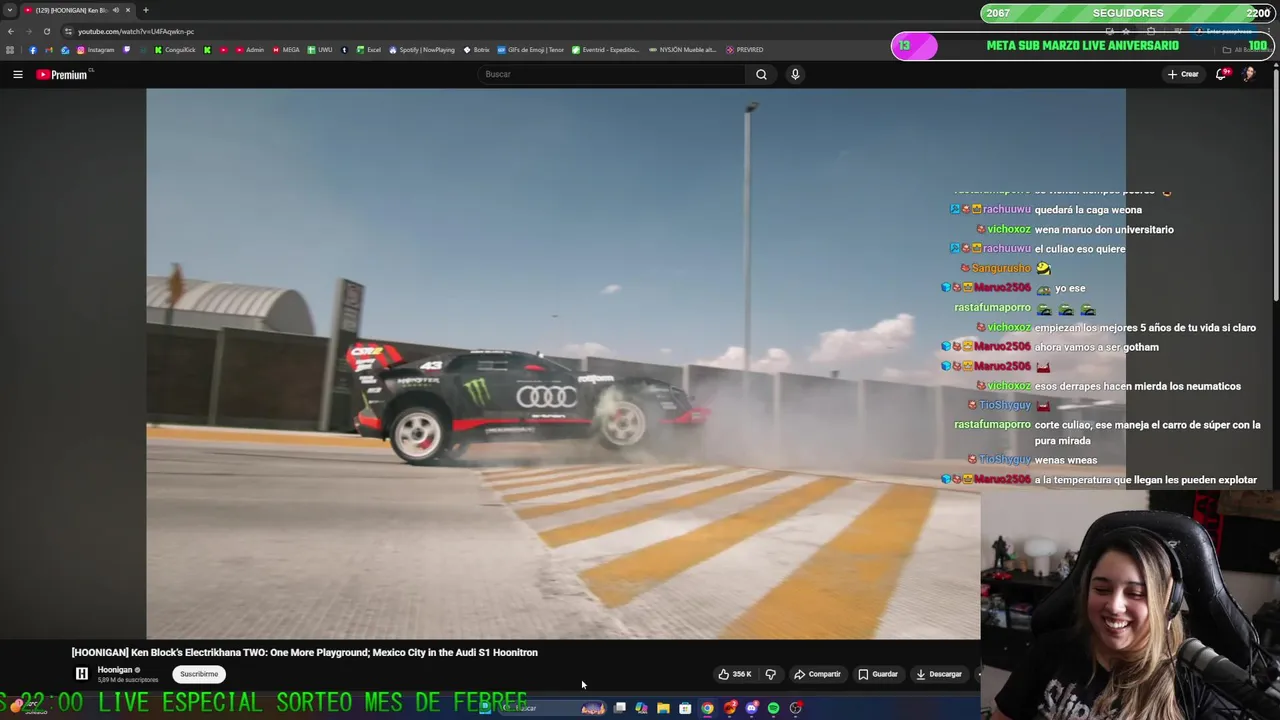1280x720 pixels.
Task: Open the Chrome apps grid shortcut
Action: (x=10, y=50)
